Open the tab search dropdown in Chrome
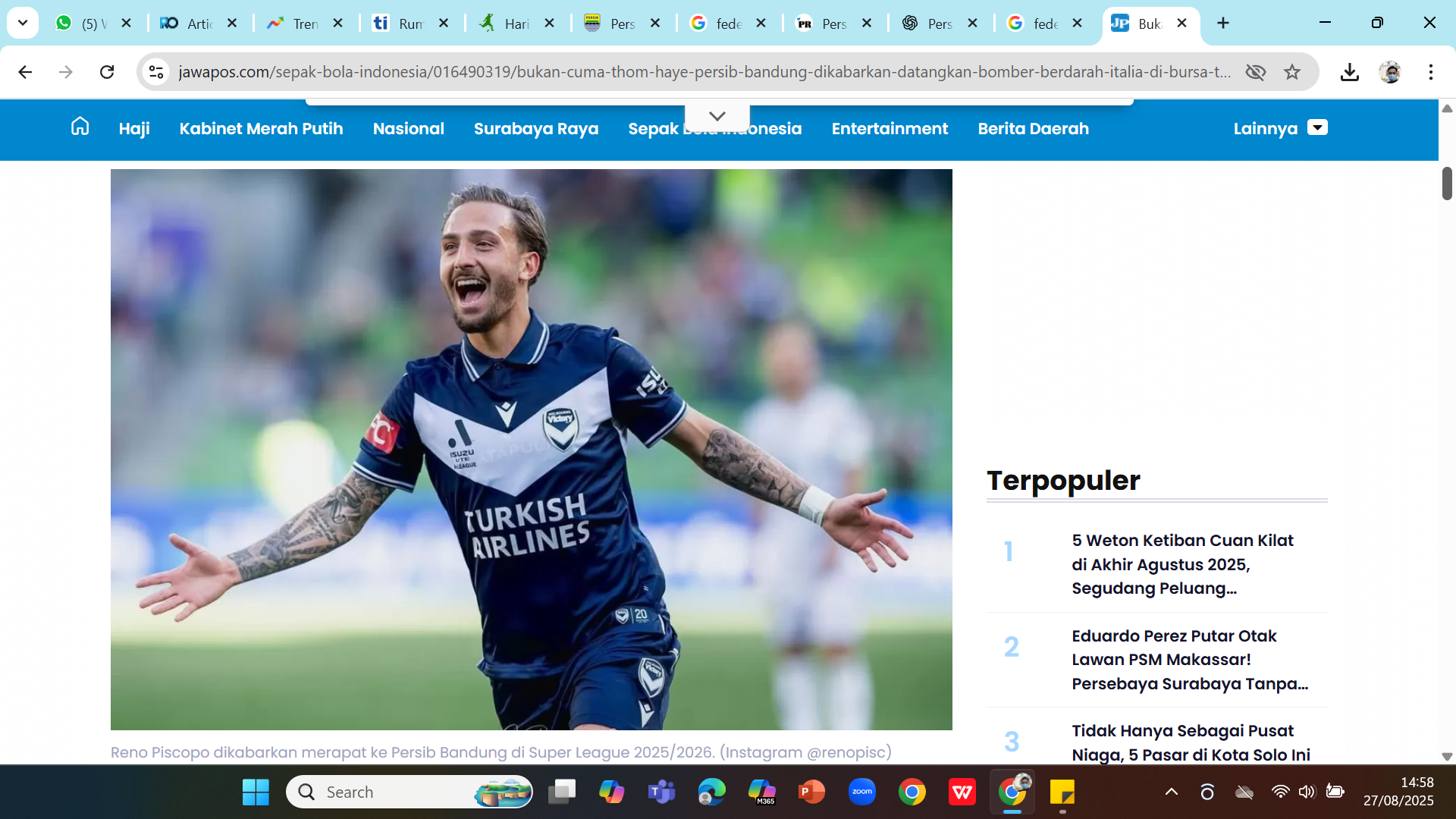The width and height of the screenshot is (1456, 819). coord(23,23)
